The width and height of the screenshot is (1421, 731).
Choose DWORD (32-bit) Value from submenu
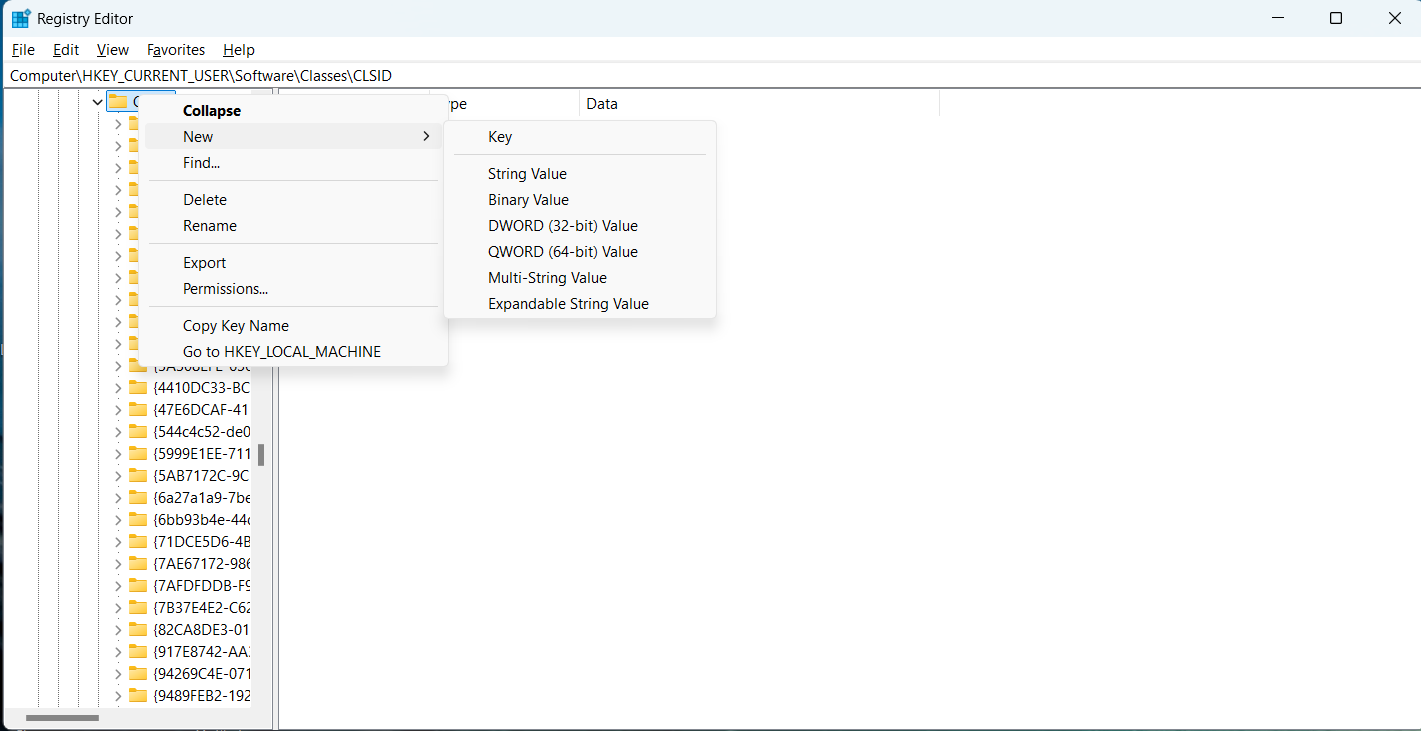click(562, 226)
